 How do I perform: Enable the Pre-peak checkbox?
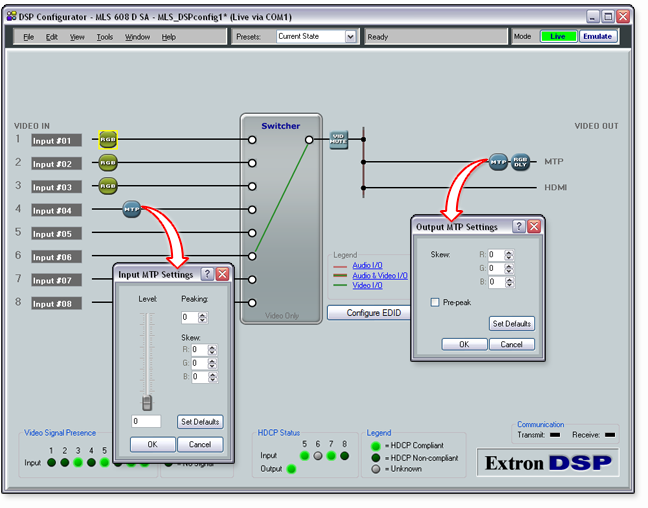click(435, 302)
